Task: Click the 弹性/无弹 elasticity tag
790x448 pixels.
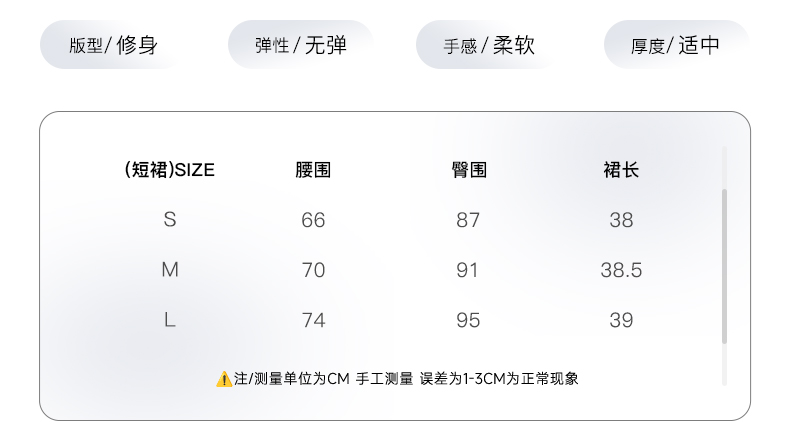Action: 301,45
